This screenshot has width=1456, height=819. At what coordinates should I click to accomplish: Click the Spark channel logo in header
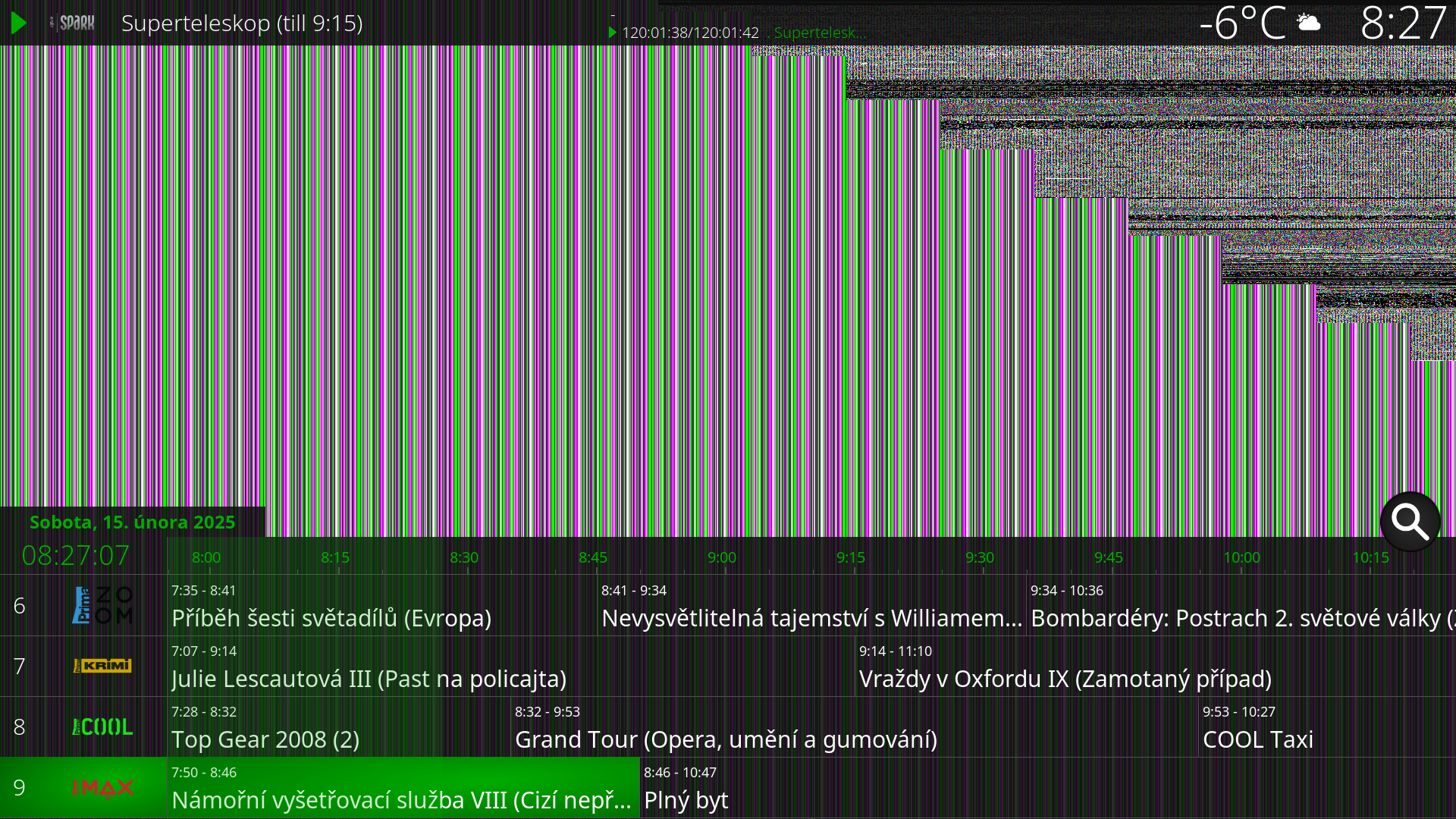click(74, 24)
